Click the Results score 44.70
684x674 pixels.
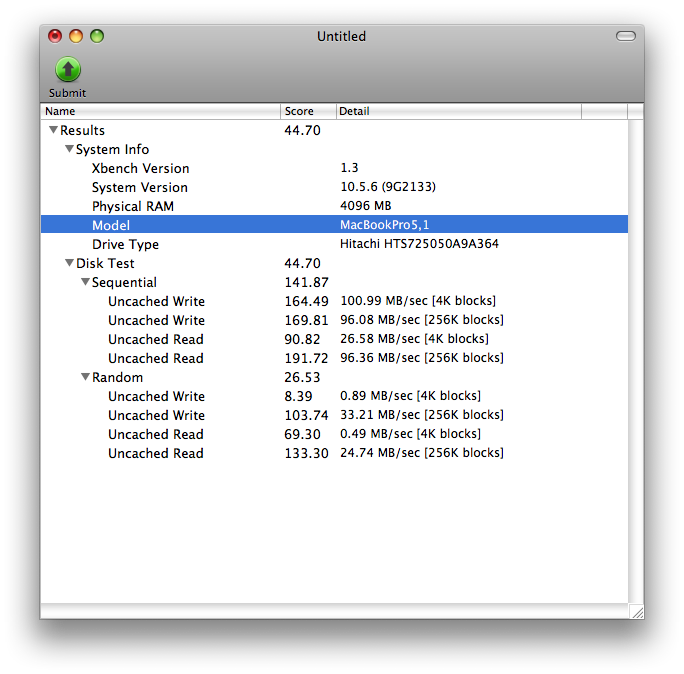click(x=302, y=130)
